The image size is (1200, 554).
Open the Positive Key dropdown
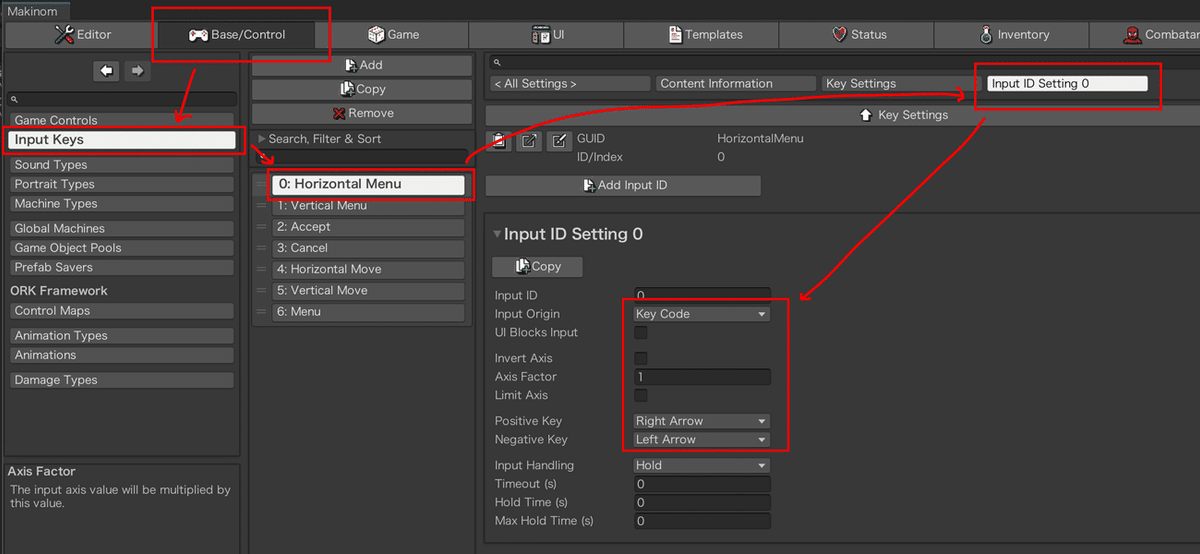(702, 421)
